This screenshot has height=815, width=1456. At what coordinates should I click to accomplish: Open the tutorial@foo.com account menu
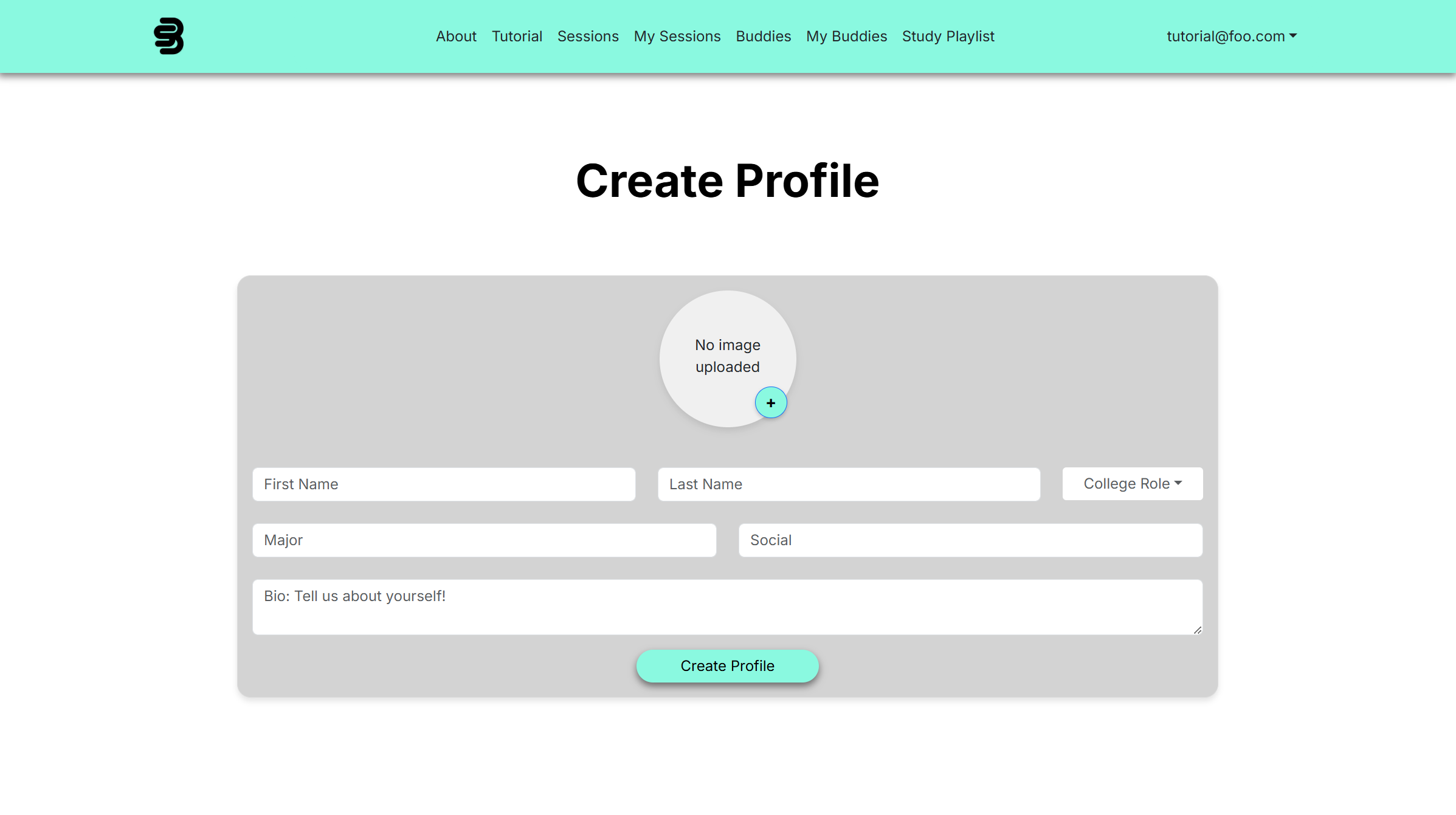point(1231,36)
